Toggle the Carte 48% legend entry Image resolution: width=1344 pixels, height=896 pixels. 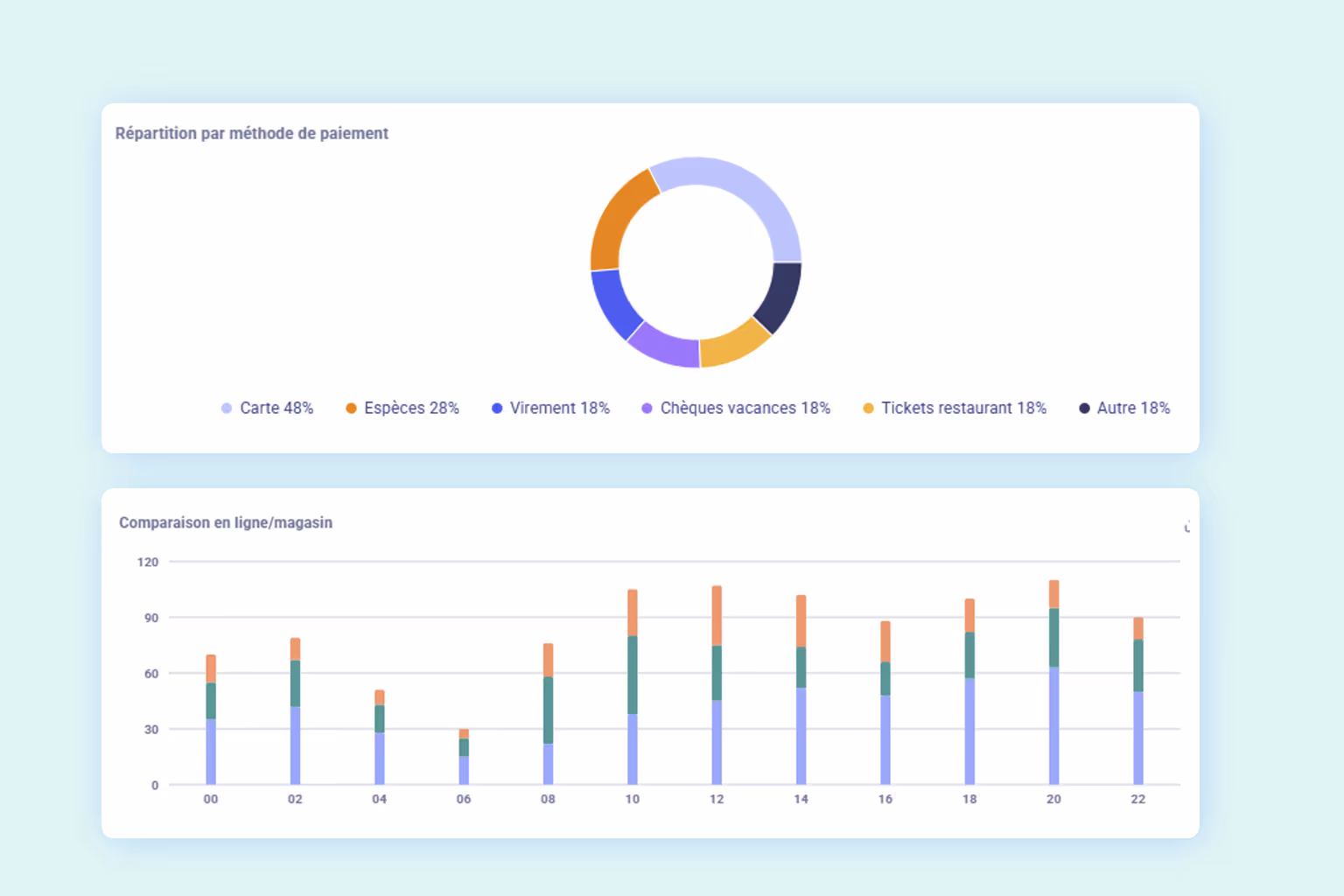pos(267,408)
